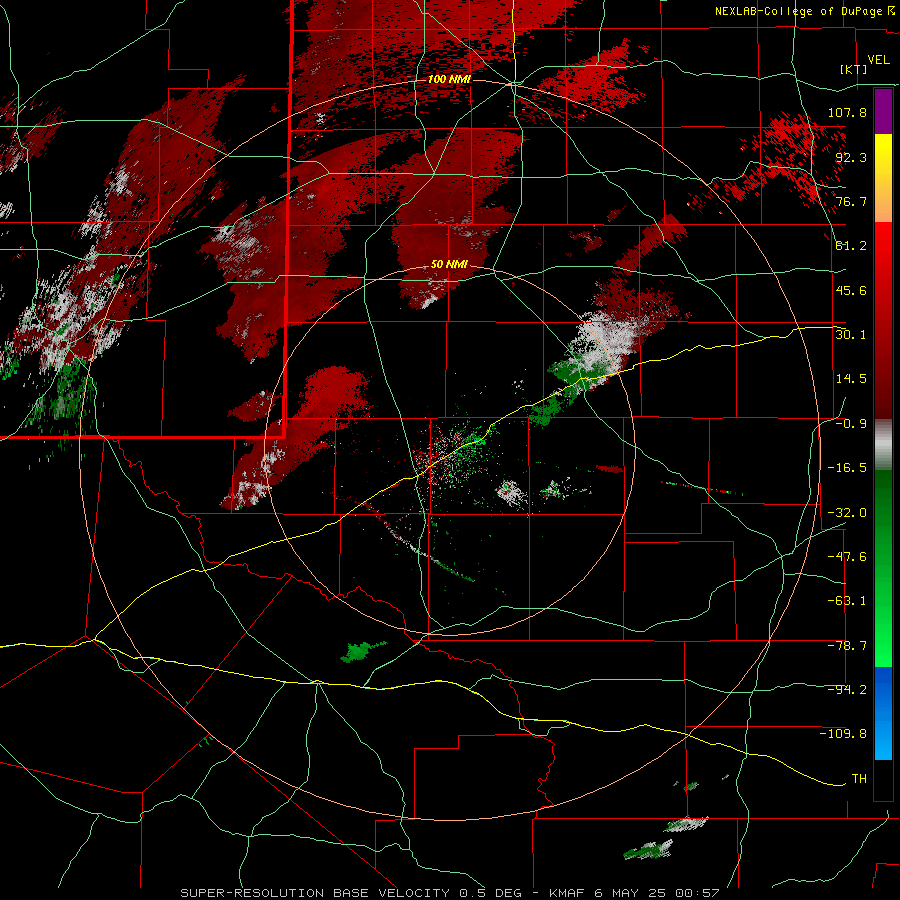Image resolution: width=900 pixels, height=900 pixels.
Task: Click the [KT] units label
Action: [854, 69]
